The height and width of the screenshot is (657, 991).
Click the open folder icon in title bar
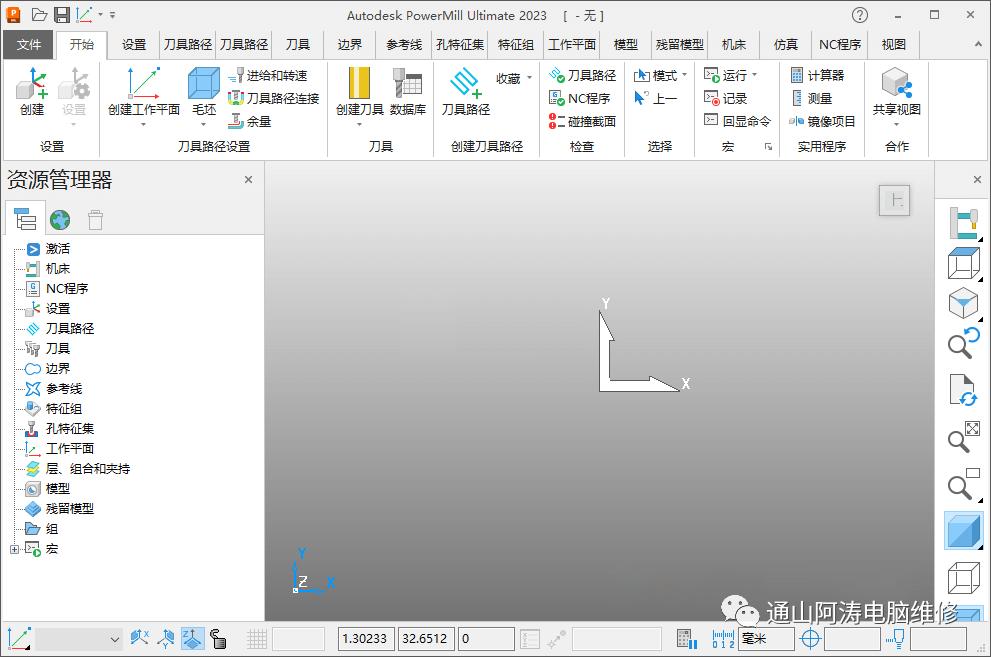pos(39,15)
